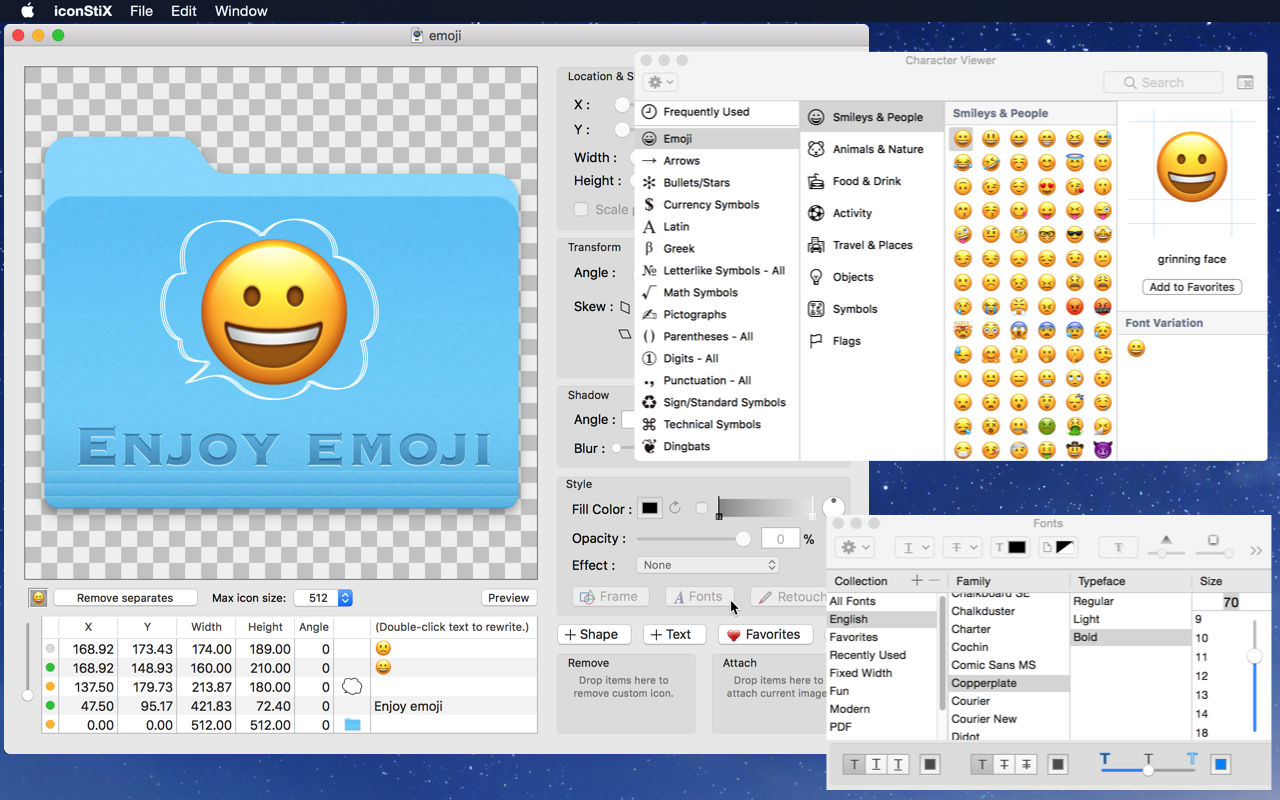Click text shadow T button in Fonts toolbar

coord(1118,547)
